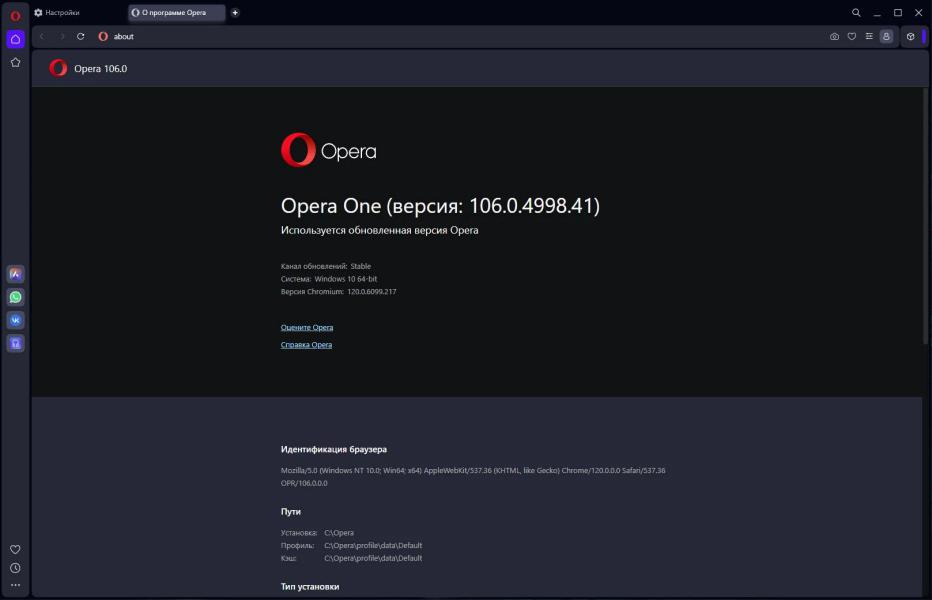The width and height of the screenshot is (932, 600).
Task: Open the user profile account icon
Action: [886, 36]
